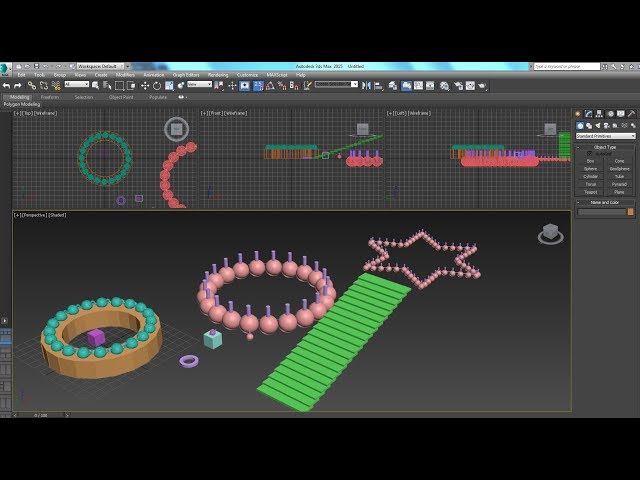Screen dimensions: 640x480
Task: Click the Redo arrow in main toolbar
Action: (18, 86)
